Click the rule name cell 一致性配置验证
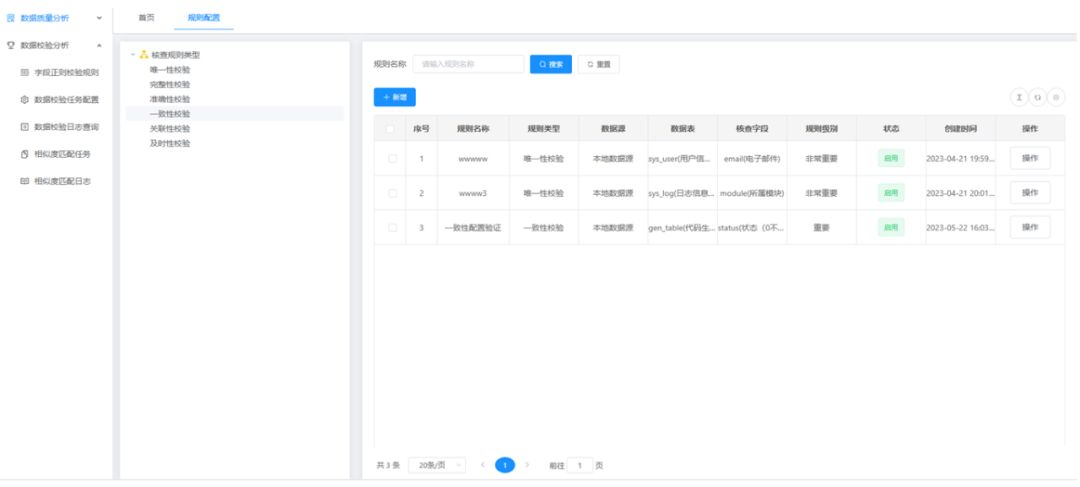 [x=473, y=227]
